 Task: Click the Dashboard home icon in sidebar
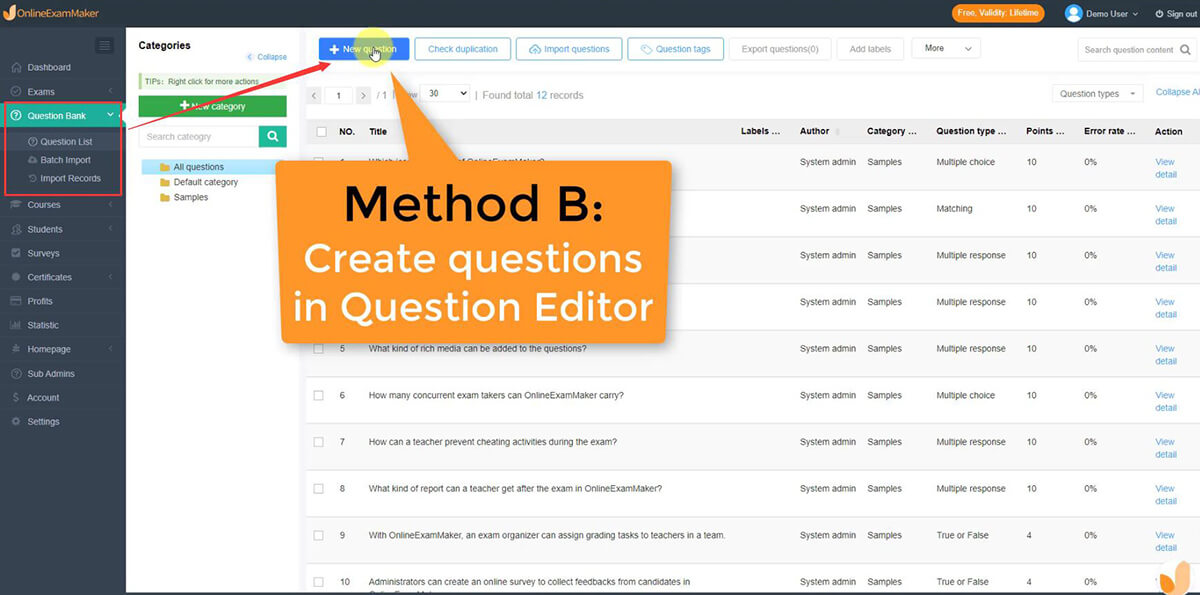coord(16,68)
